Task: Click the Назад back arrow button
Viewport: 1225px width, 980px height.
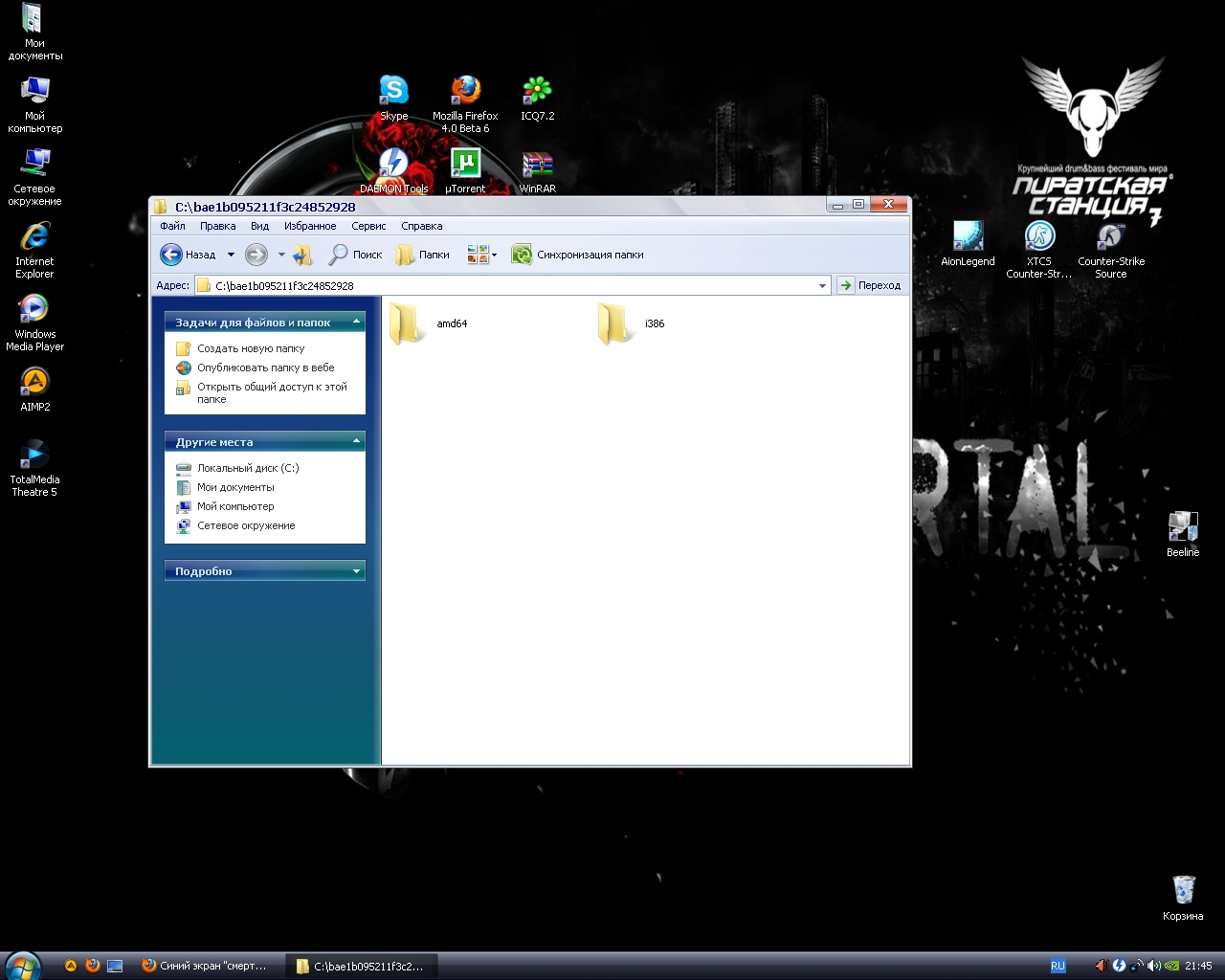Action: click(189, 255)
